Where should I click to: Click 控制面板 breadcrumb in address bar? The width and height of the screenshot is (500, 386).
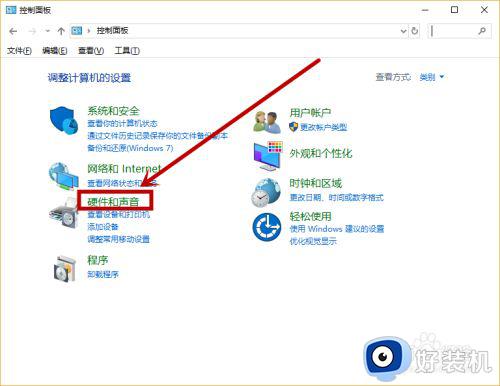[112, 31]
